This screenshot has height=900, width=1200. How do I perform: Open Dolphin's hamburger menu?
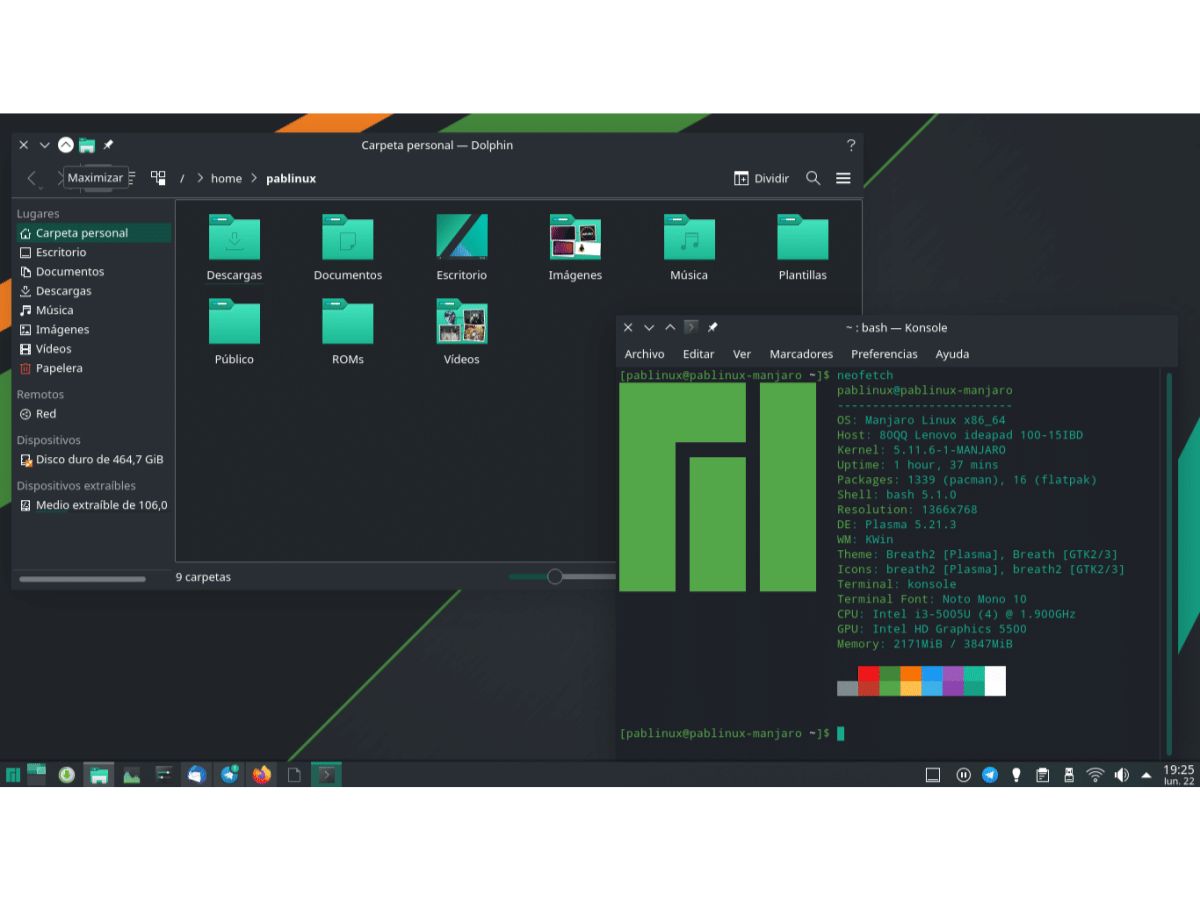tap(843, 178)
